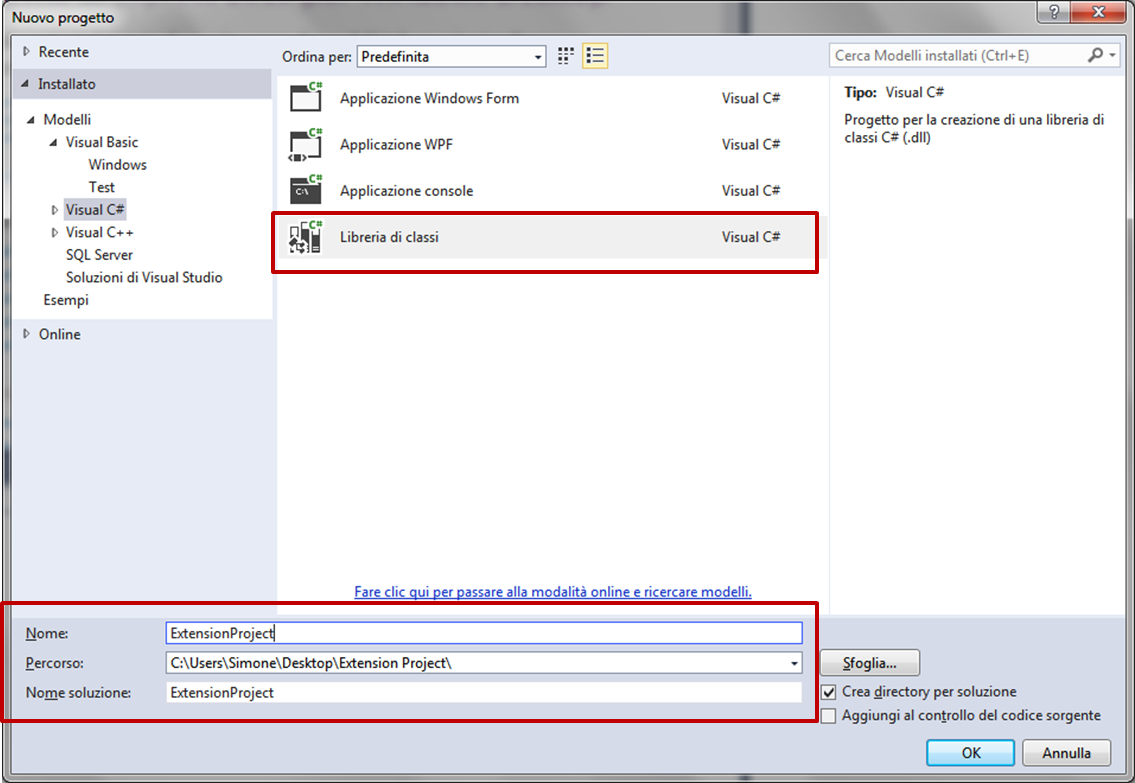This screenshot has height=783, width=1135.
Task: Select Applicazione Windows Form template text
Action: pyautogui.click(x=429, y=98)
